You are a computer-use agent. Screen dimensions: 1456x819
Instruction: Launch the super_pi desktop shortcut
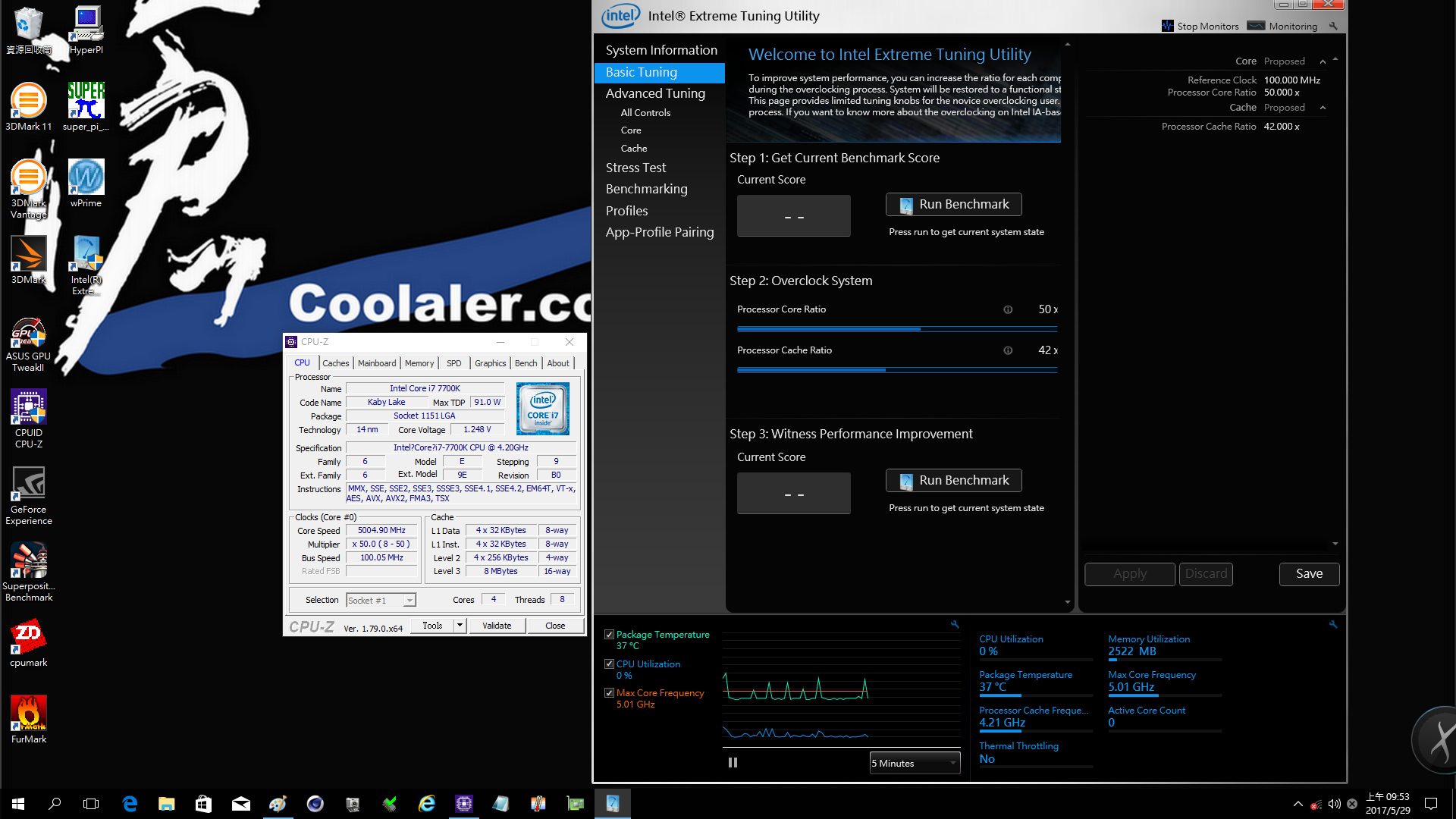point(86,107)
